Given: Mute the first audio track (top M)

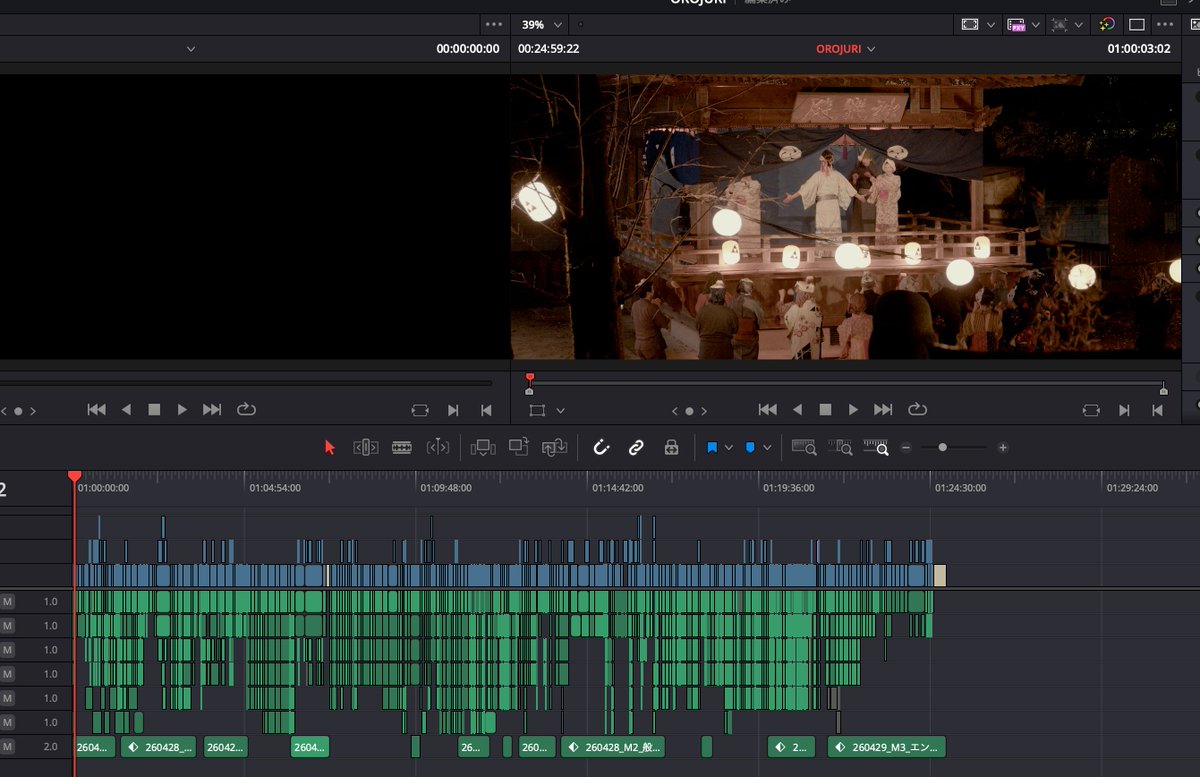Looking at the screenshot, I should coord(7,602).
